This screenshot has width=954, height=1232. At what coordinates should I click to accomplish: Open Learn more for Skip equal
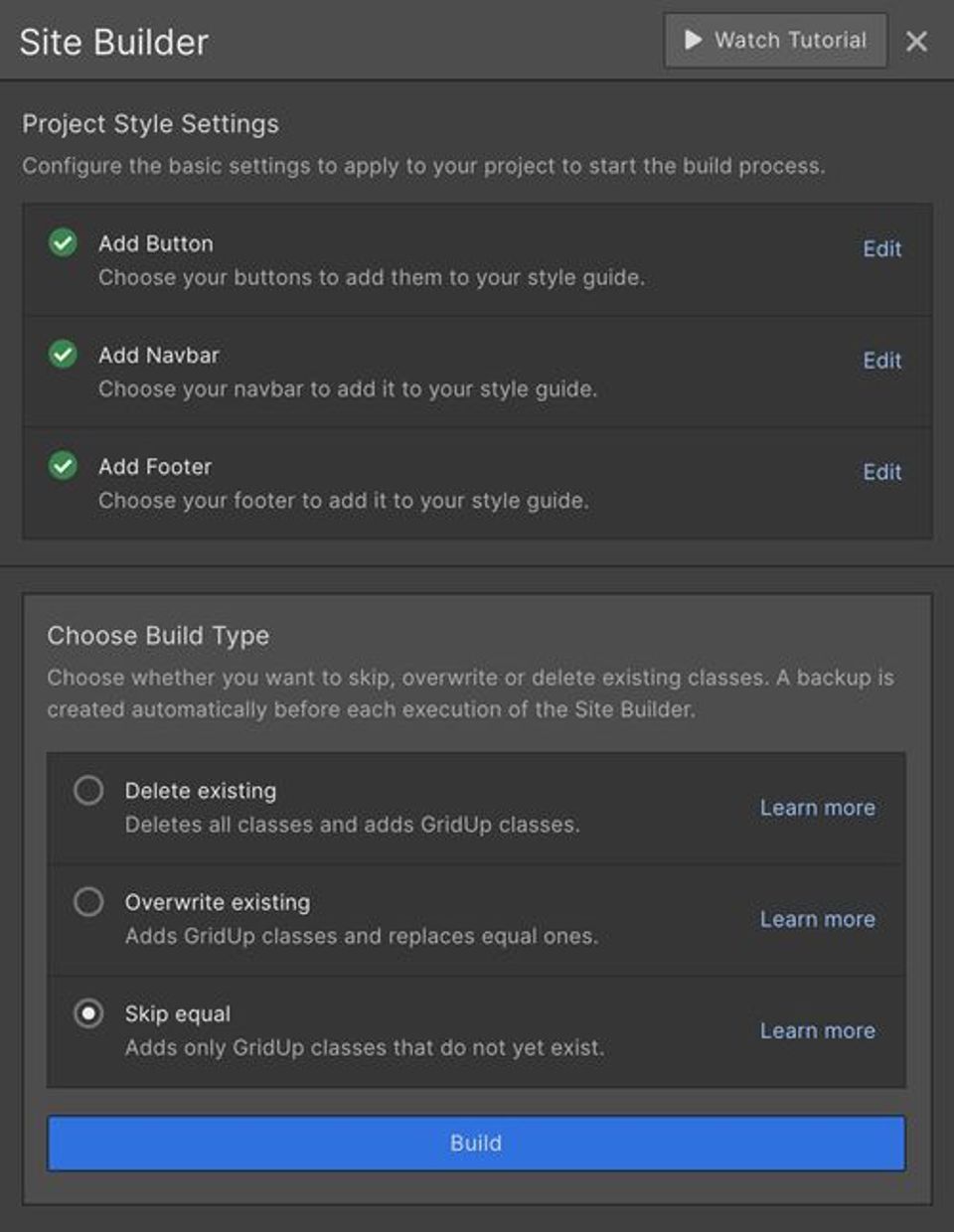tap(817, 1030)
